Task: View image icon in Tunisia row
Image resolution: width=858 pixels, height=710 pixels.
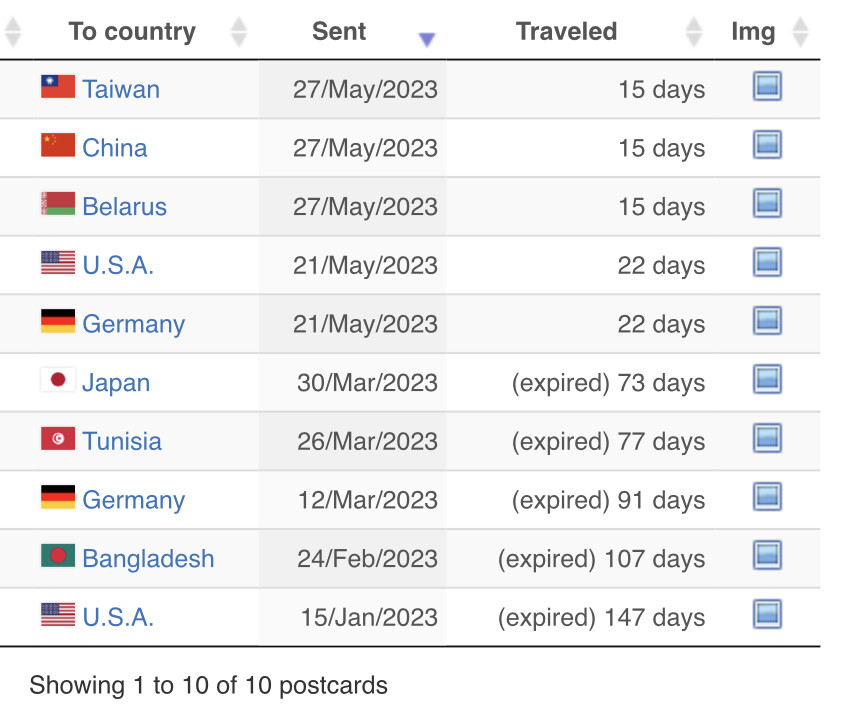Action: [x=767, y=438]
